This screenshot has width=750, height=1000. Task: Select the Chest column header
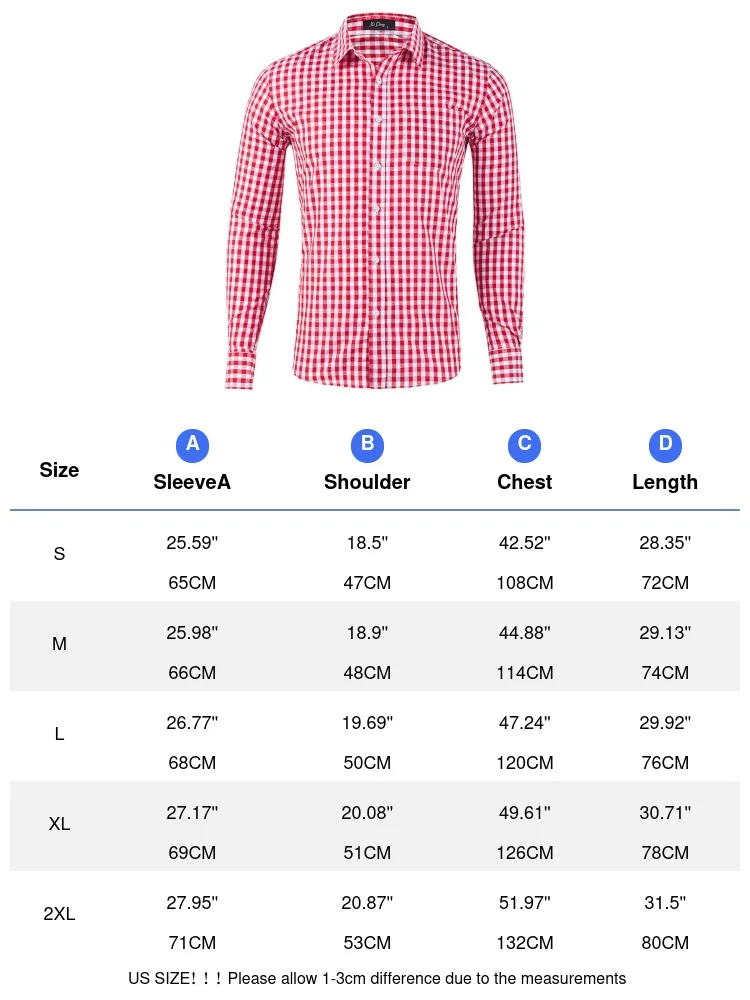(x=524, y=482)
